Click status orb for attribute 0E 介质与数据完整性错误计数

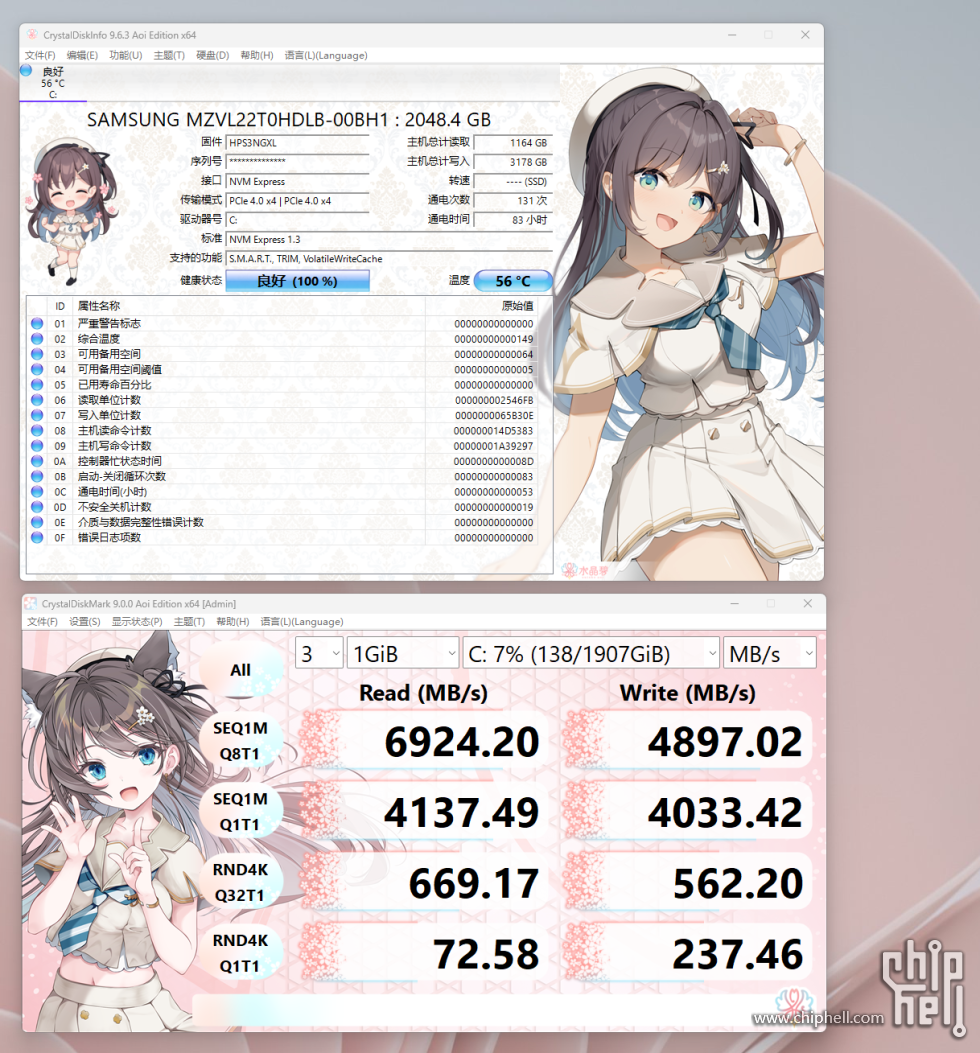[x=37, y=522]
